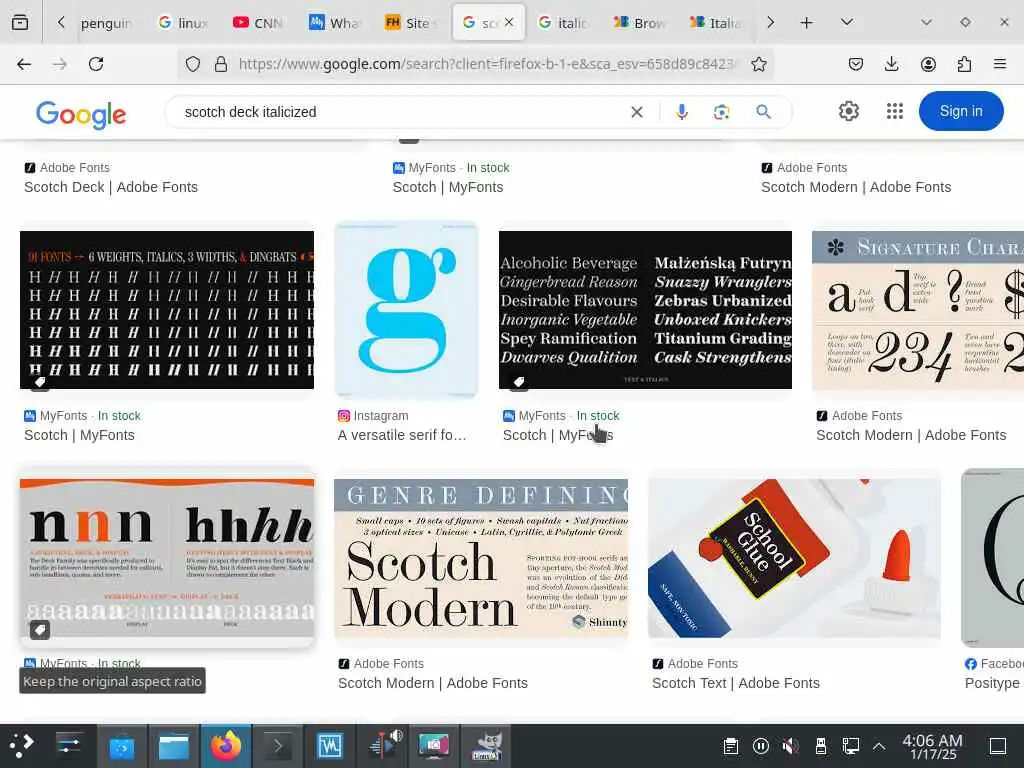The height and width of the screenshot is (768, 1024).
Task: Open the 6 Weights Italics H-grid thumbnail
Action: coord(167,310)
